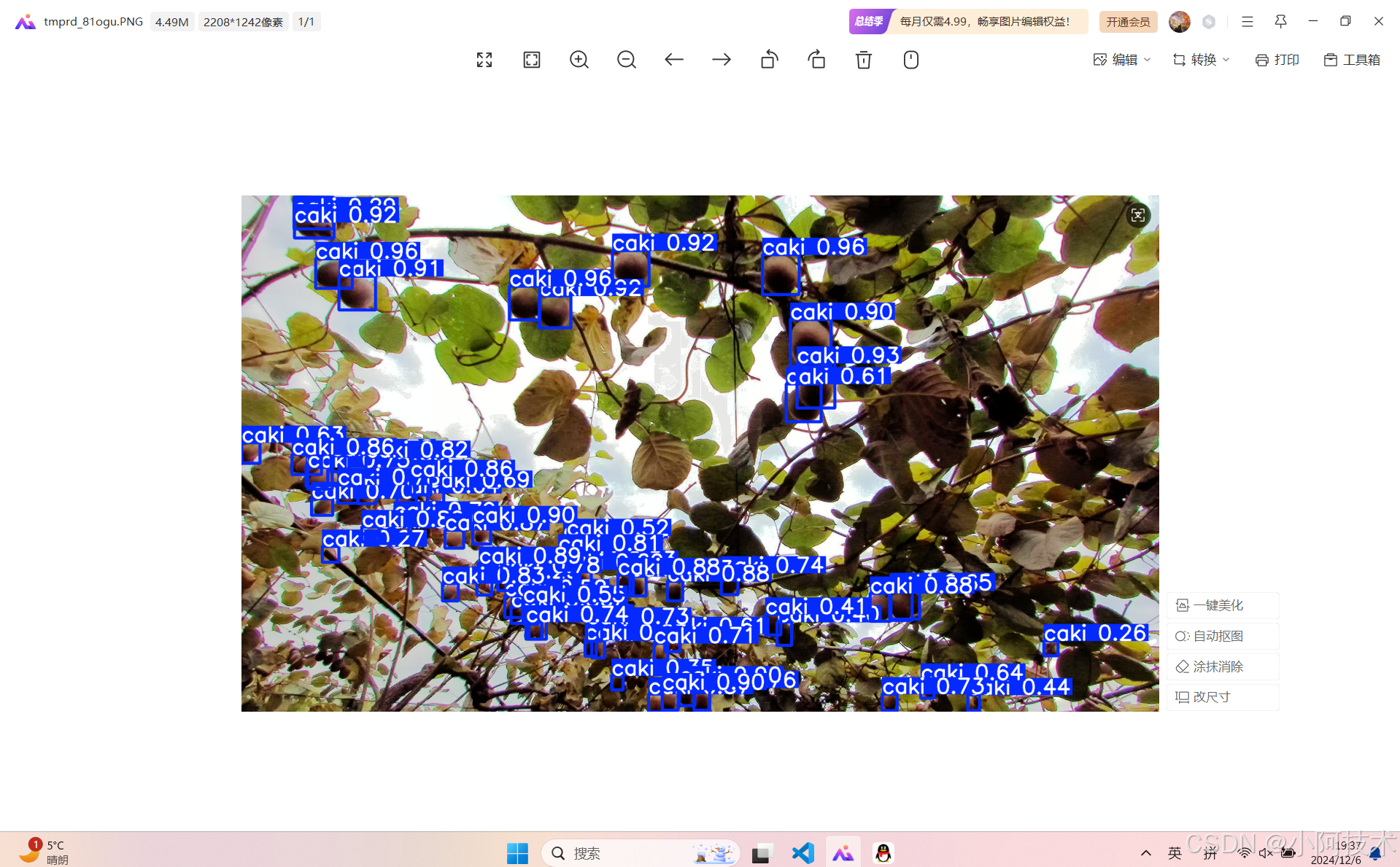Click the 2208*1242像素 dimension label

coord(243,22)
